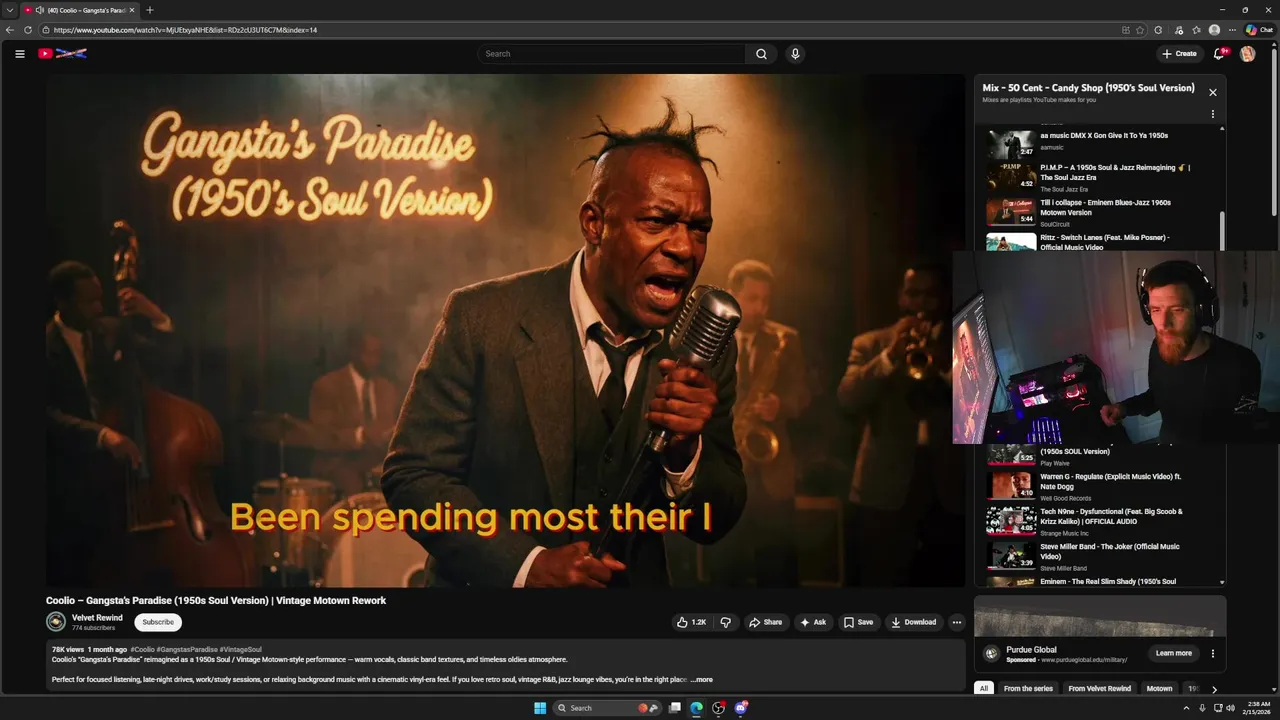Open the tab search dropdown arrow
This screenshot has width=1280, height=720.
[10, 10]
